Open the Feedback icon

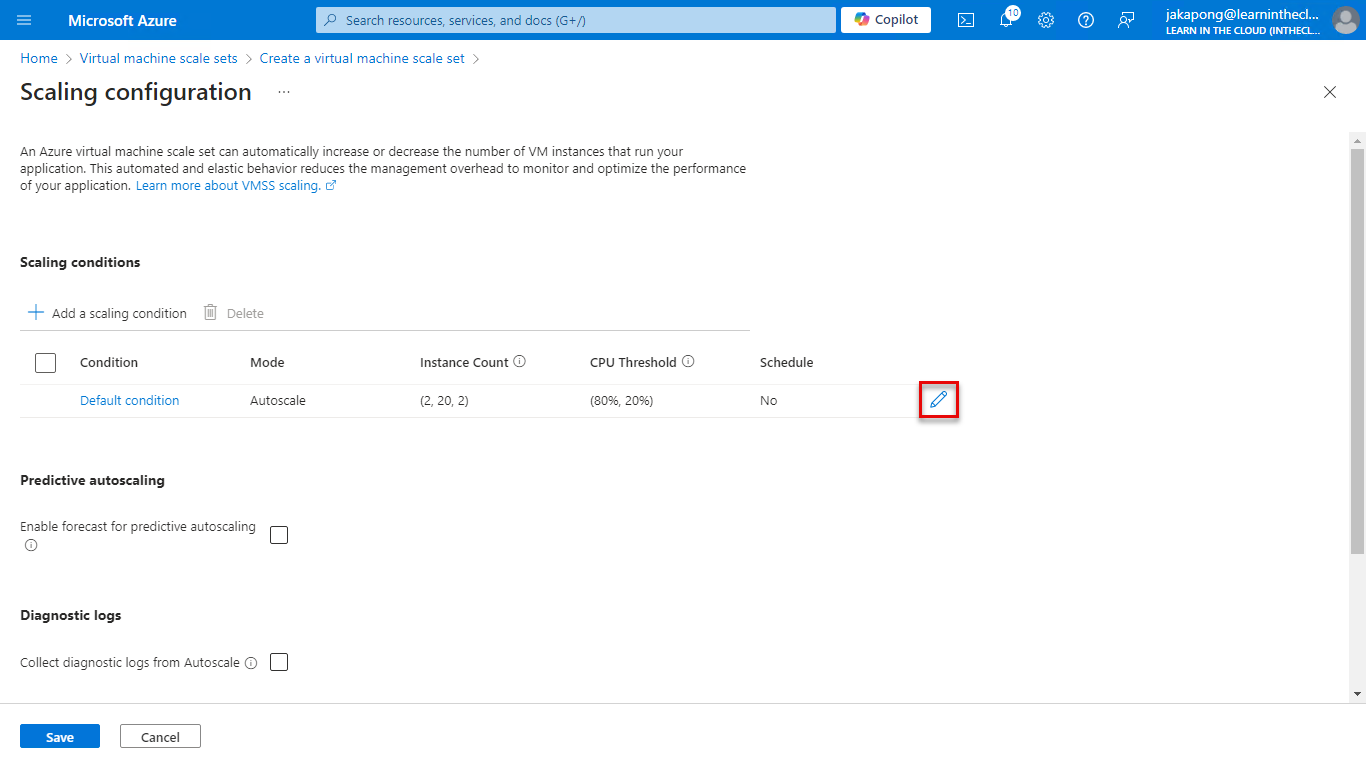click(x=1126, y=20)
